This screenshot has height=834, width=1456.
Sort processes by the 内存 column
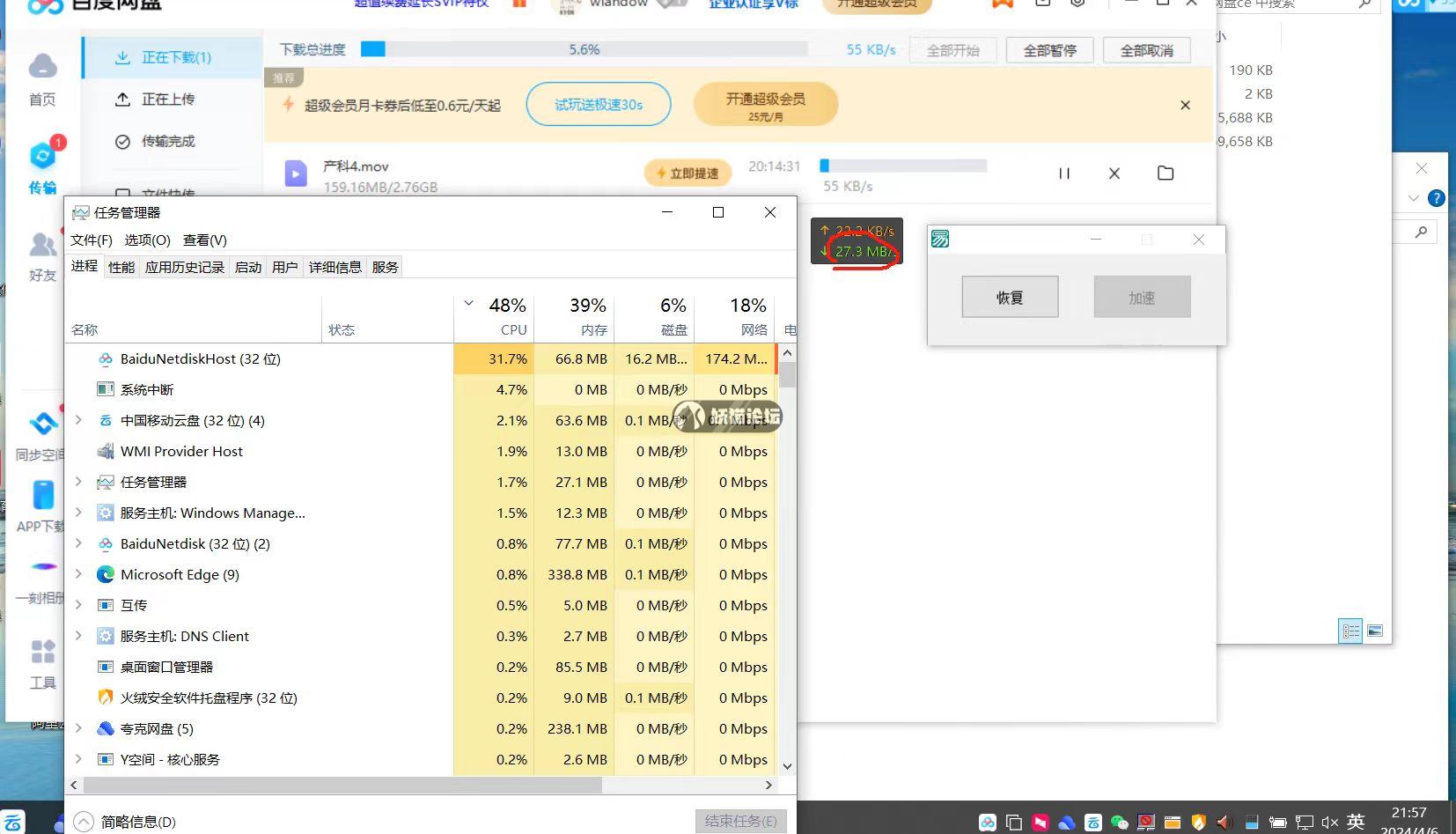[x=574, y=317]
